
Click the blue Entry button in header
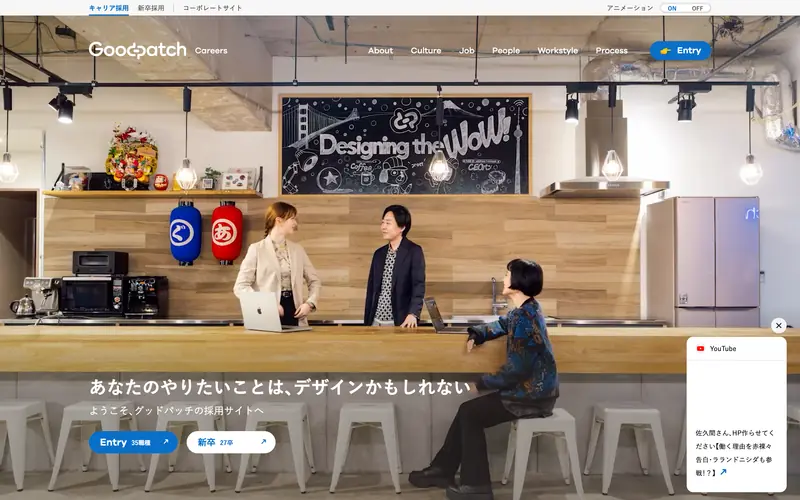[680, 51]
